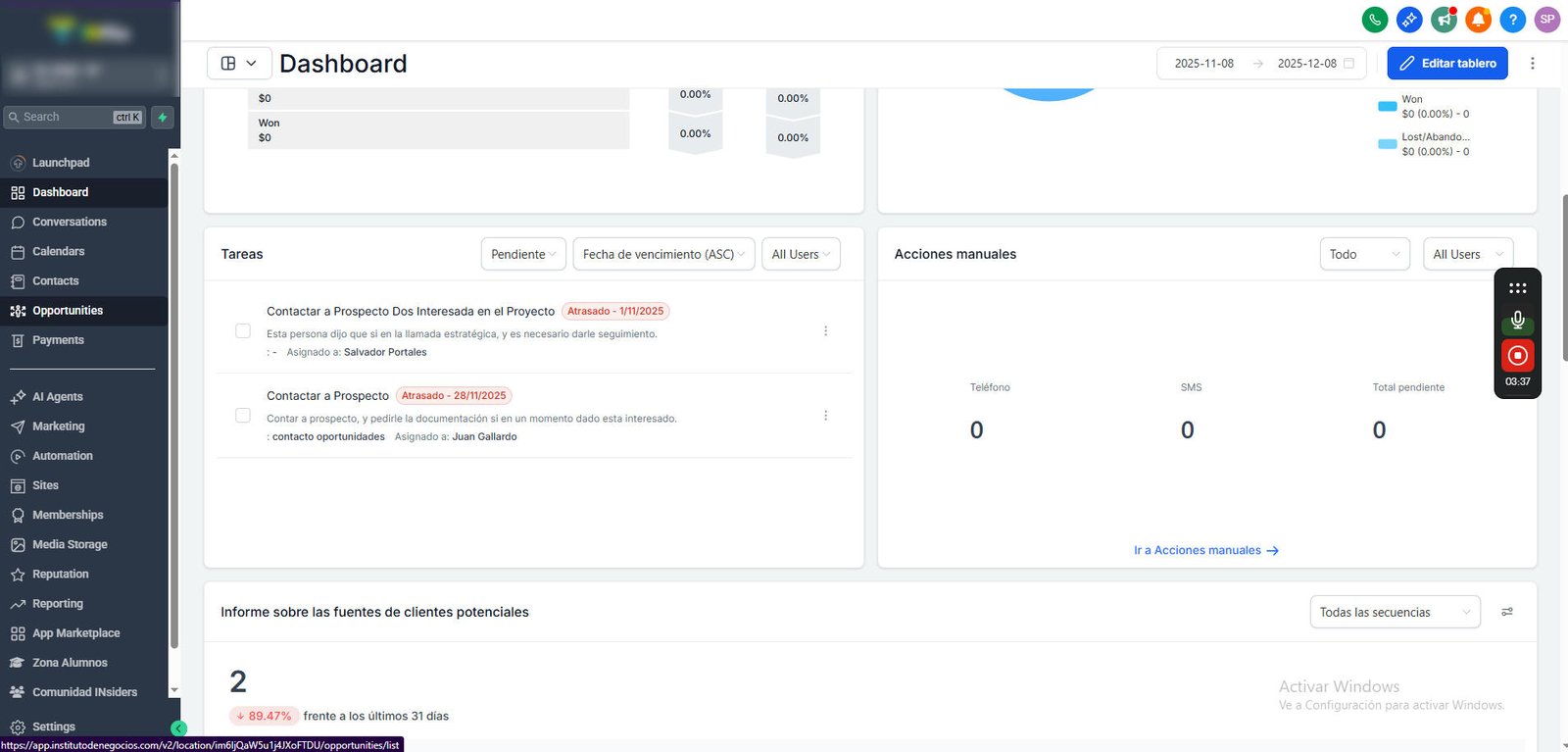The width and height of the screenshot is (1568, 752).
Task: Click the Search field in sidebar
Action: tap(74, 117)
